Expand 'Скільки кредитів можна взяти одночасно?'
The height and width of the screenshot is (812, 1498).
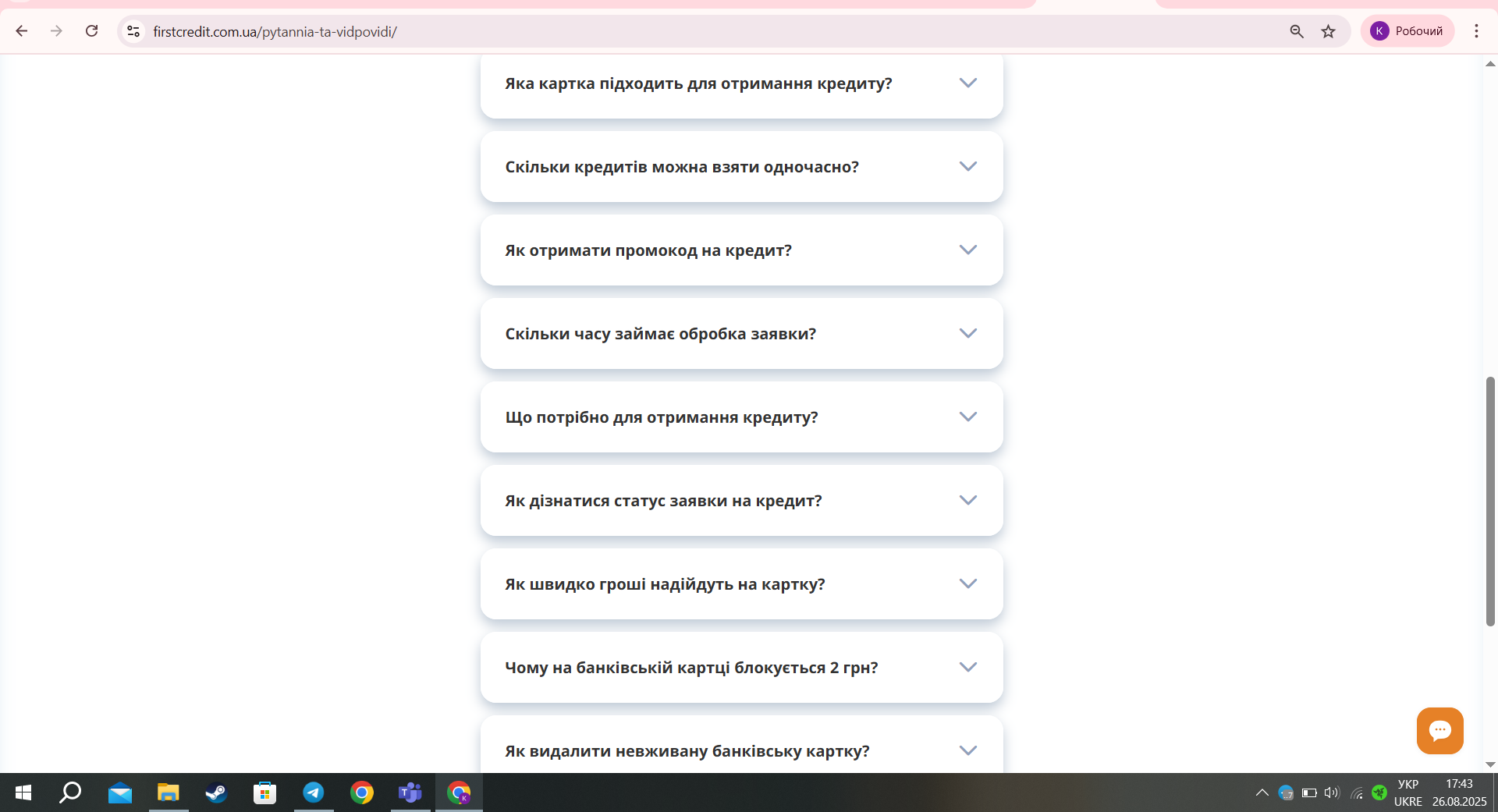point(741,166)
